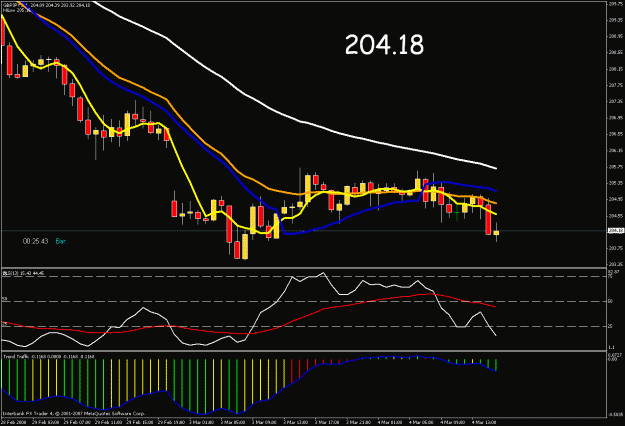Click the '4 Mar 05:00' time axis label
This screenshot has width=625, height=426.
click(x=421, y=422)
